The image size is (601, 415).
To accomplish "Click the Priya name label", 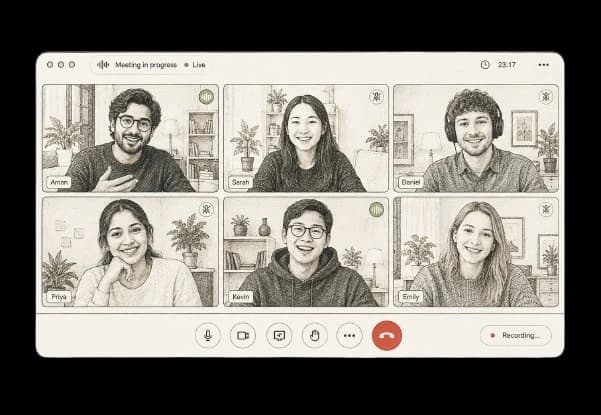I will tap(59, 297).
